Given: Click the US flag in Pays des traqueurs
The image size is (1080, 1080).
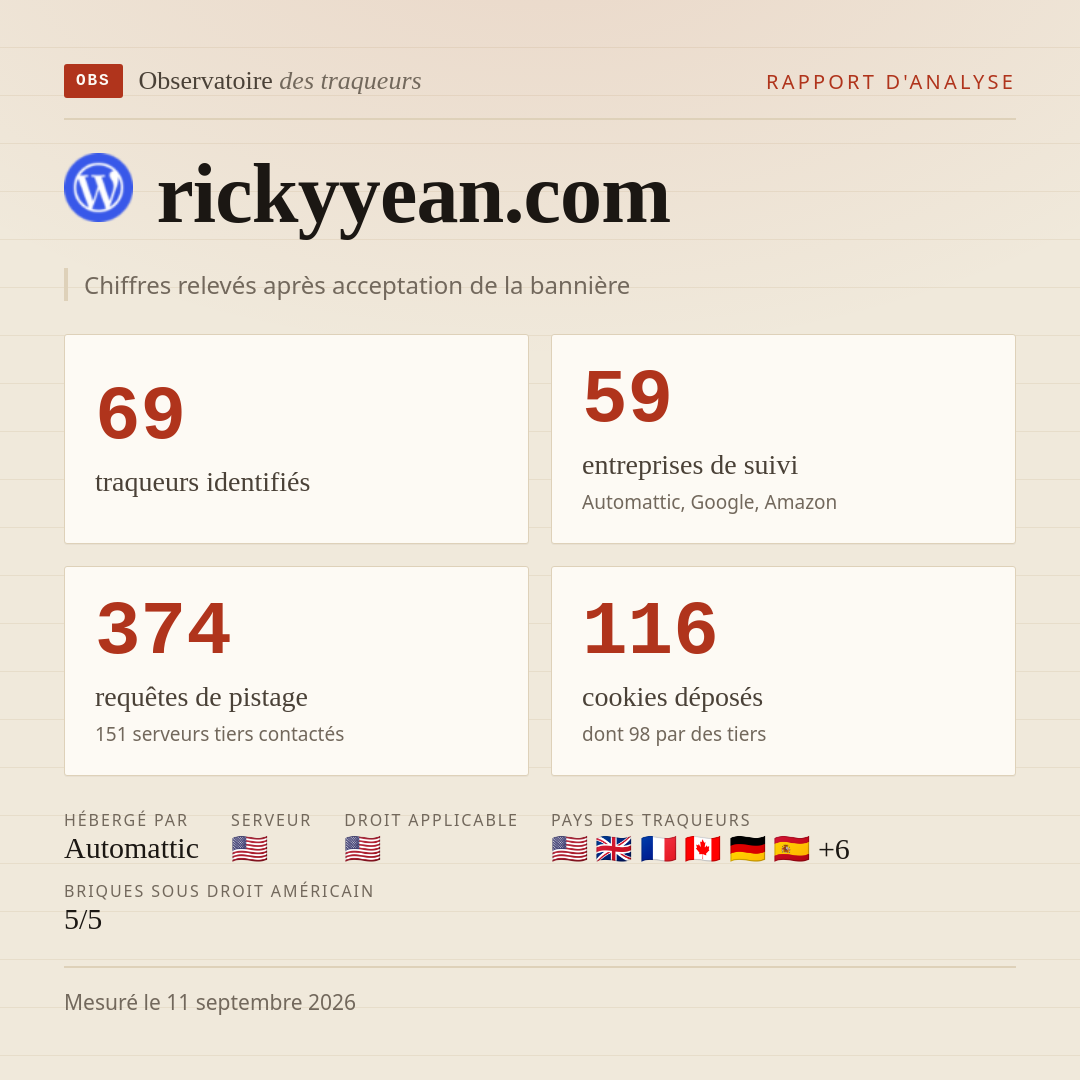Looking at the screenshot, I should (x=570, y=849).
